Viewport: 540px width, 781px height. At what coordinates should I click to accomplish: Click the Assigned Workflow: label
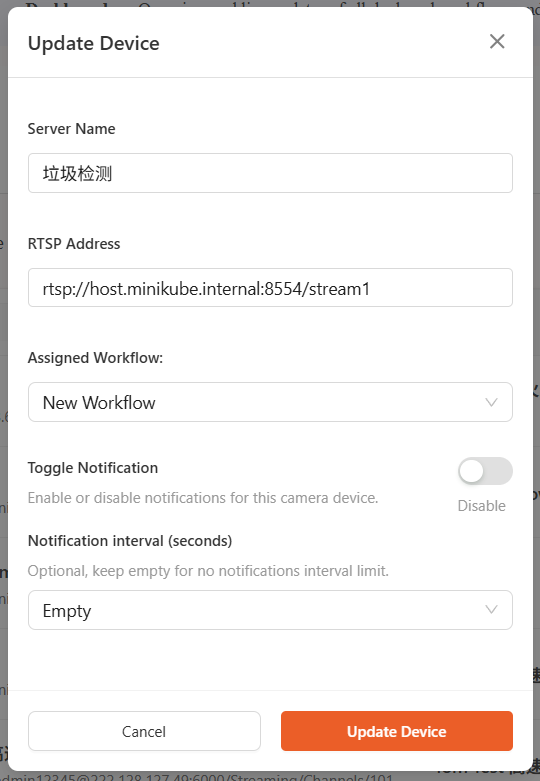(95, 358)
